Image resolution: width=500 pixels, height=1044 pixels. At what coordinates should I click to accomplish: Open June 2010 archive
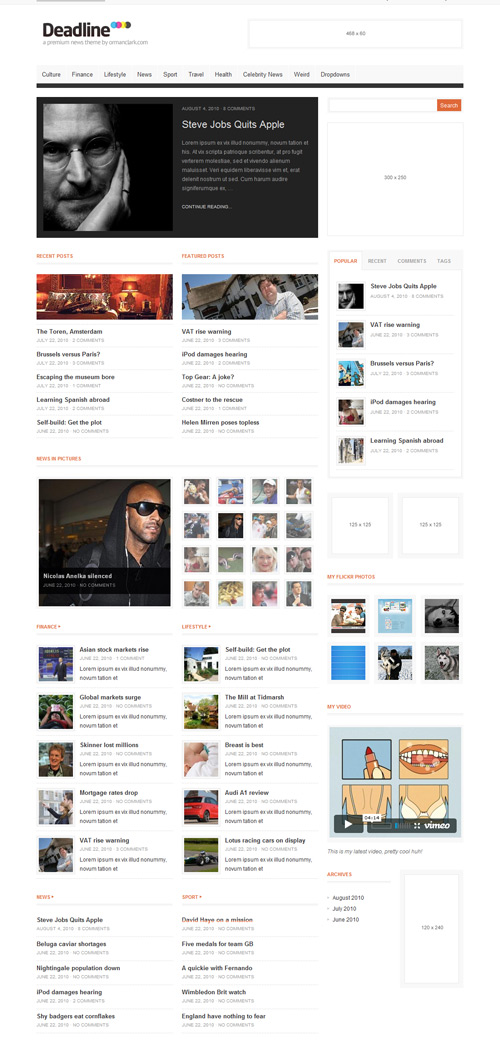(346, 920)
